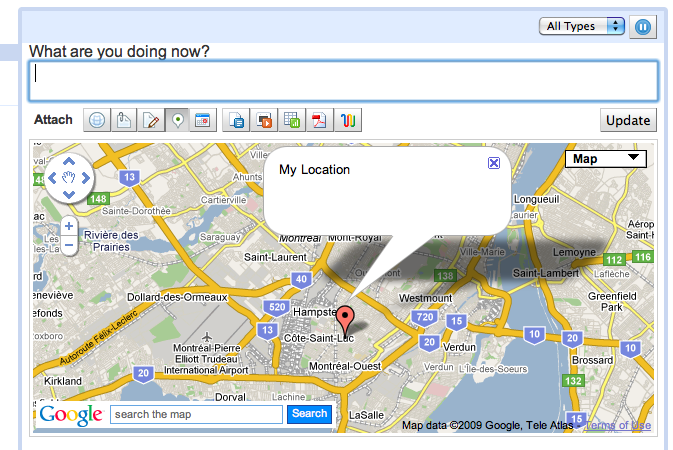Toggle the location pin attach button
This screenshot has height=450, width=673.
coord(178,120)
